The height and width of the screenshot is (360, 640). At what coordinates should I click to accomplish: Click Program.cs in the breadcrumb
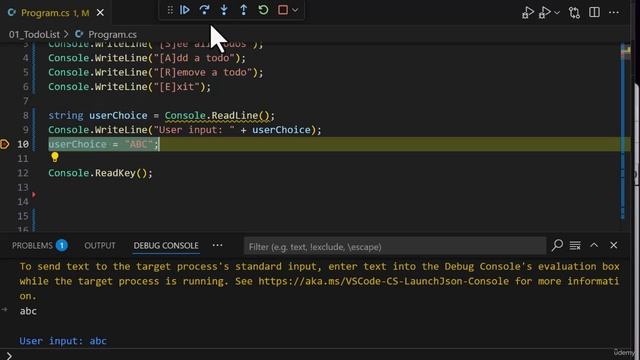[112, 35]
